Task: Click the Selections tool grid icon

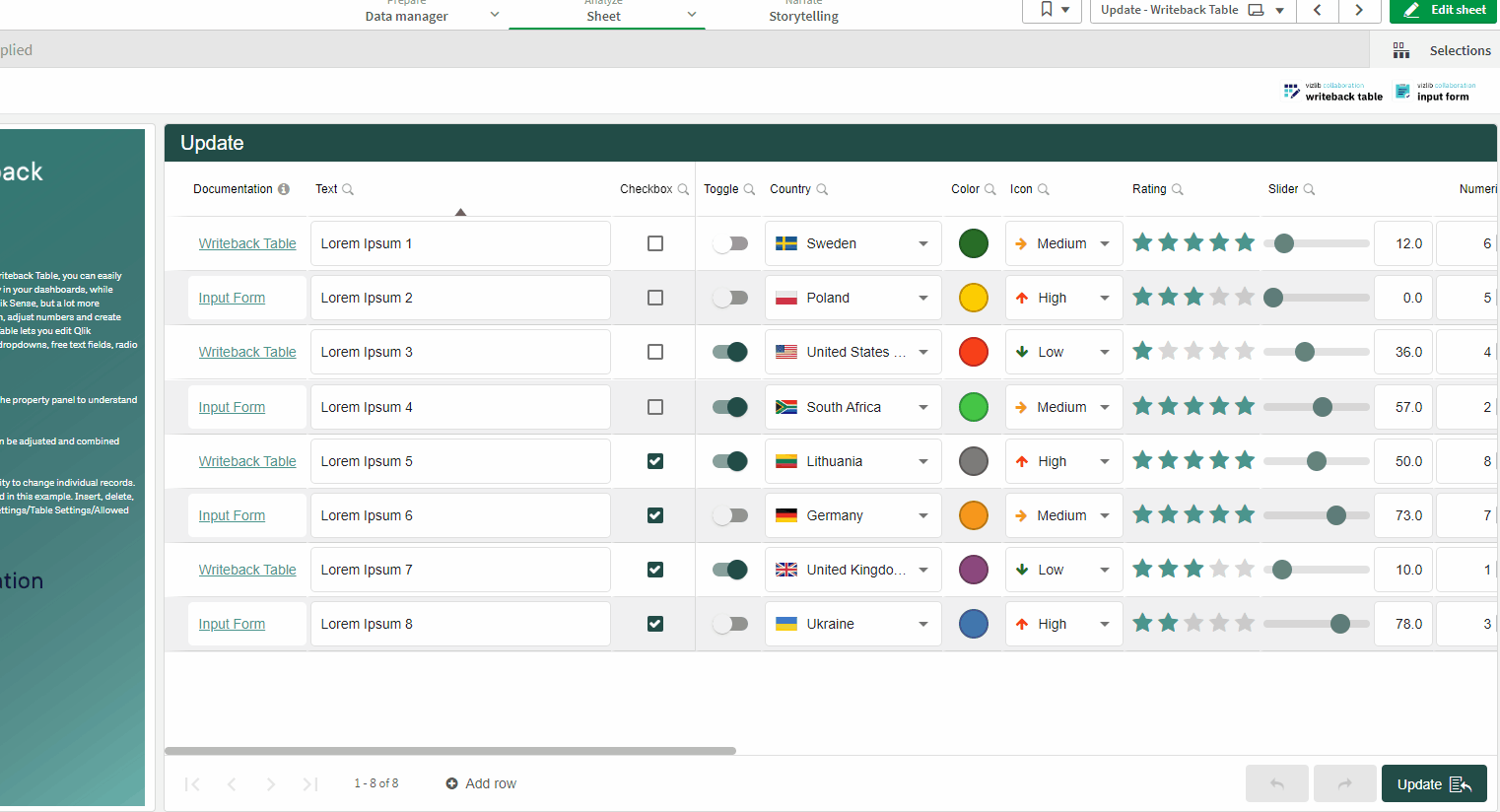Action: tap(1400, 50)
